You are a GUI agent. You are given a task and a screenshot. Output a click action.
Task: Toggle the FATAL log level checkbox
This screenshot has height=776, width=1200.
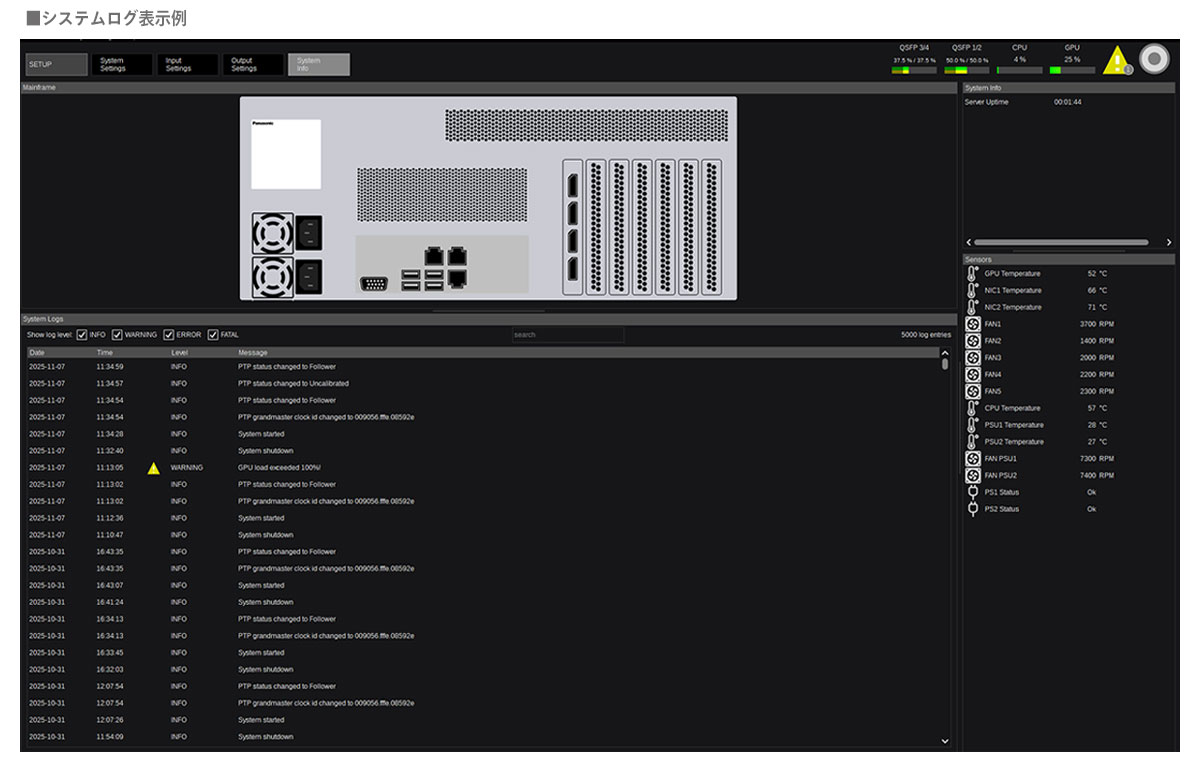213,335
